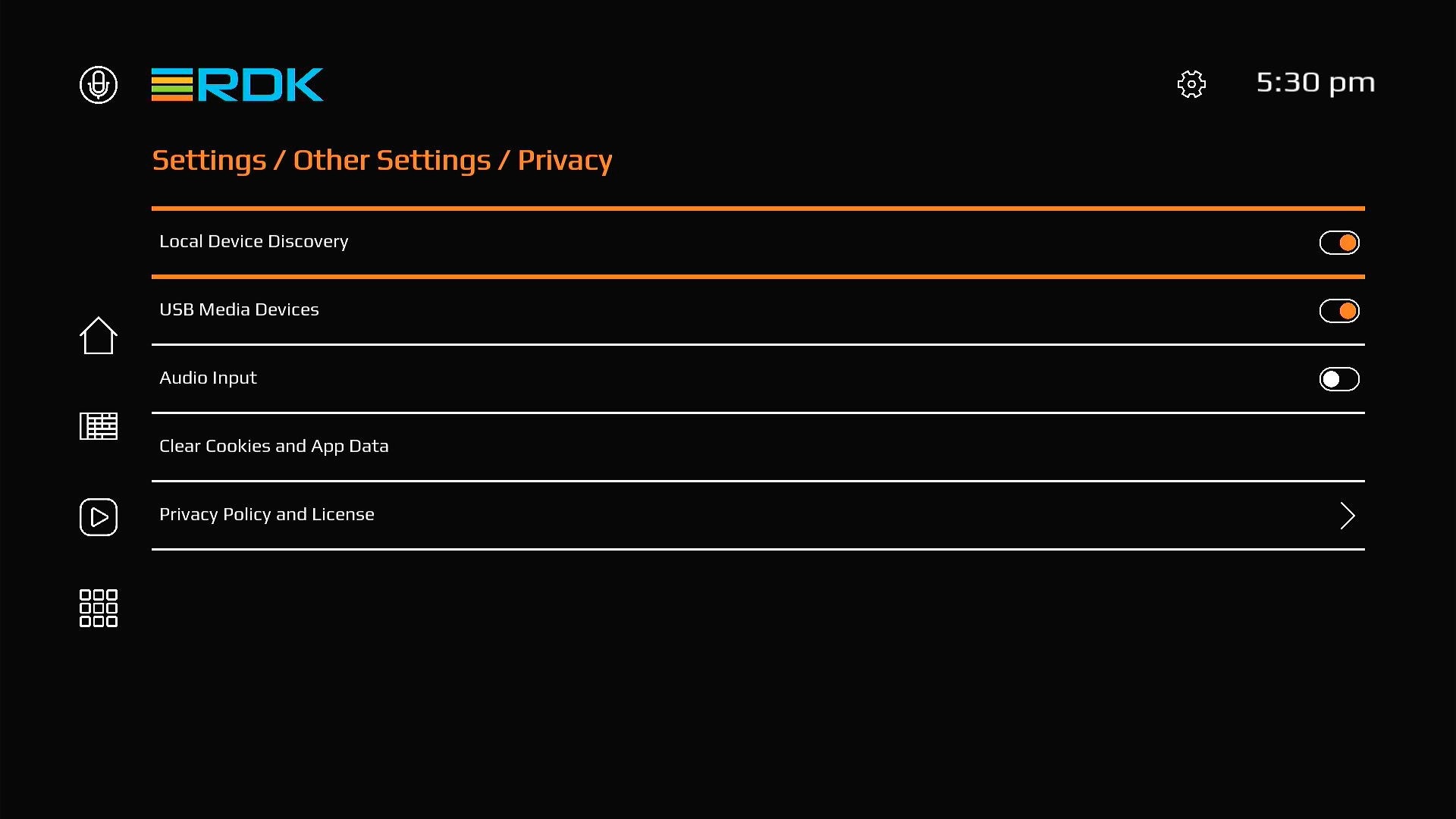Expand Privacy Policy and License chevron
1456x819 pixels.
(x=1347, y=516)
